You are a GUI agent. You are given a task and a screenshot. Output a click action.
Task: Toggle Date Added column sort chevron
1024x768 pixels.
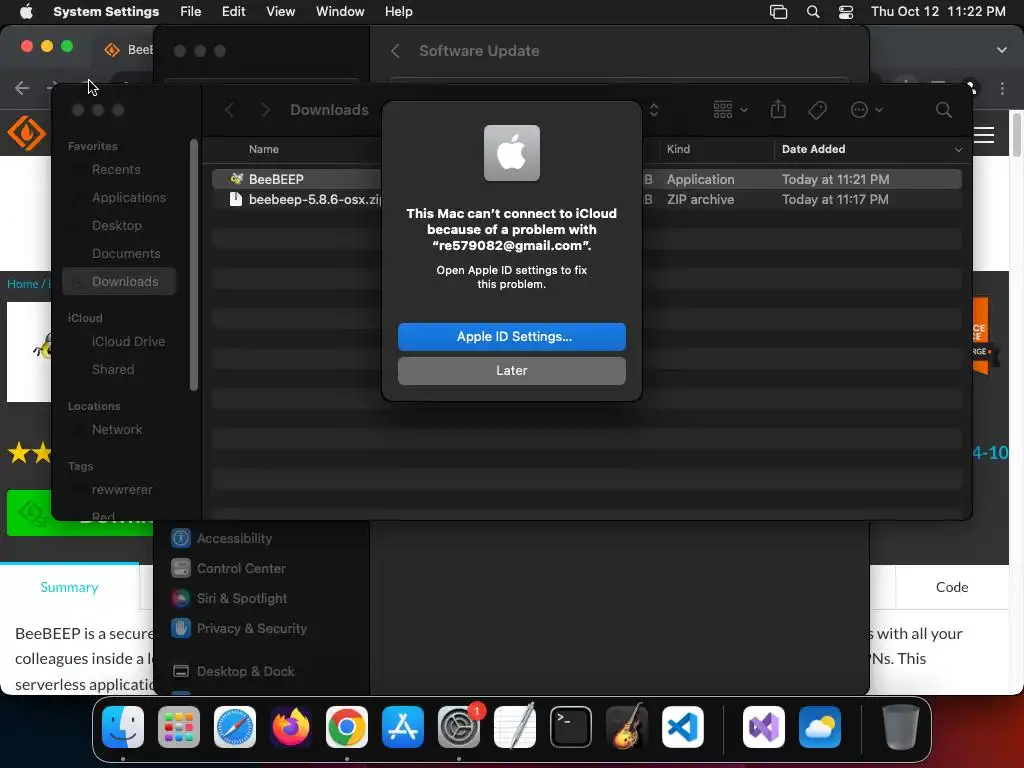(958, 150)
